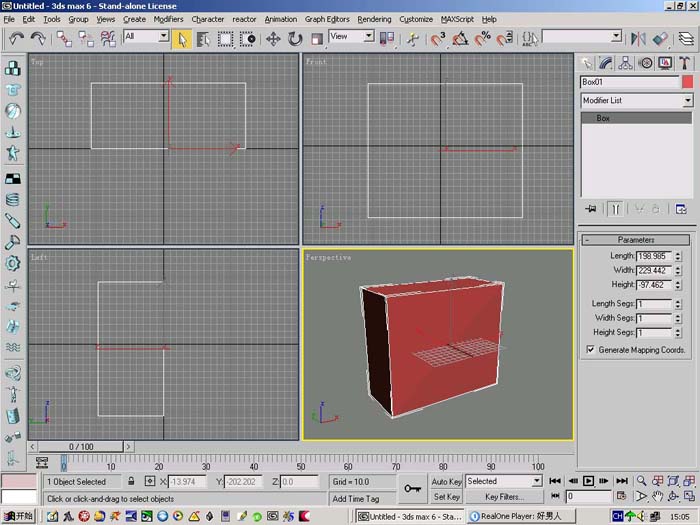Open the Hierarchy command panel tab
This screenshot has height=525, width=700.
[625, 63]
